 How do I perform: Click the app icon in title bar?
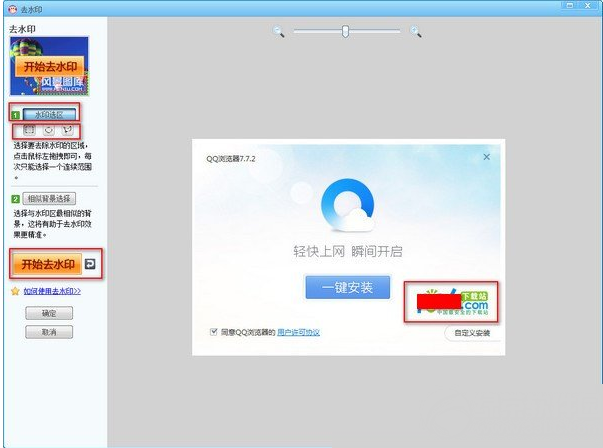coord(13,9)
